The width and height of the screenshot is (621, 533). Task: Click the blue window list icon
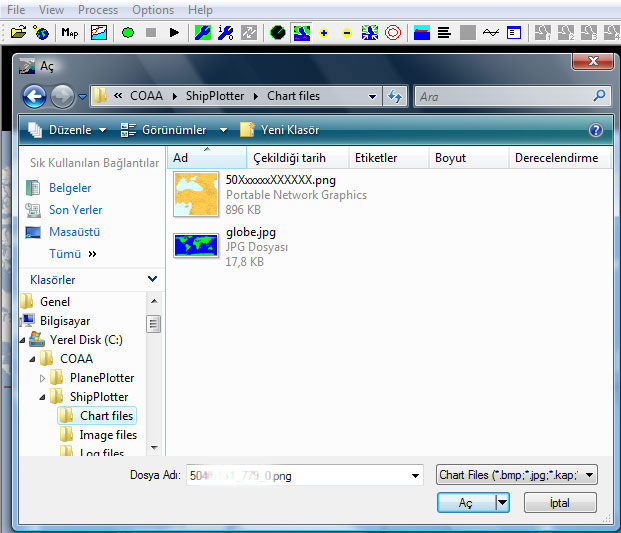[x=514, y=32]
